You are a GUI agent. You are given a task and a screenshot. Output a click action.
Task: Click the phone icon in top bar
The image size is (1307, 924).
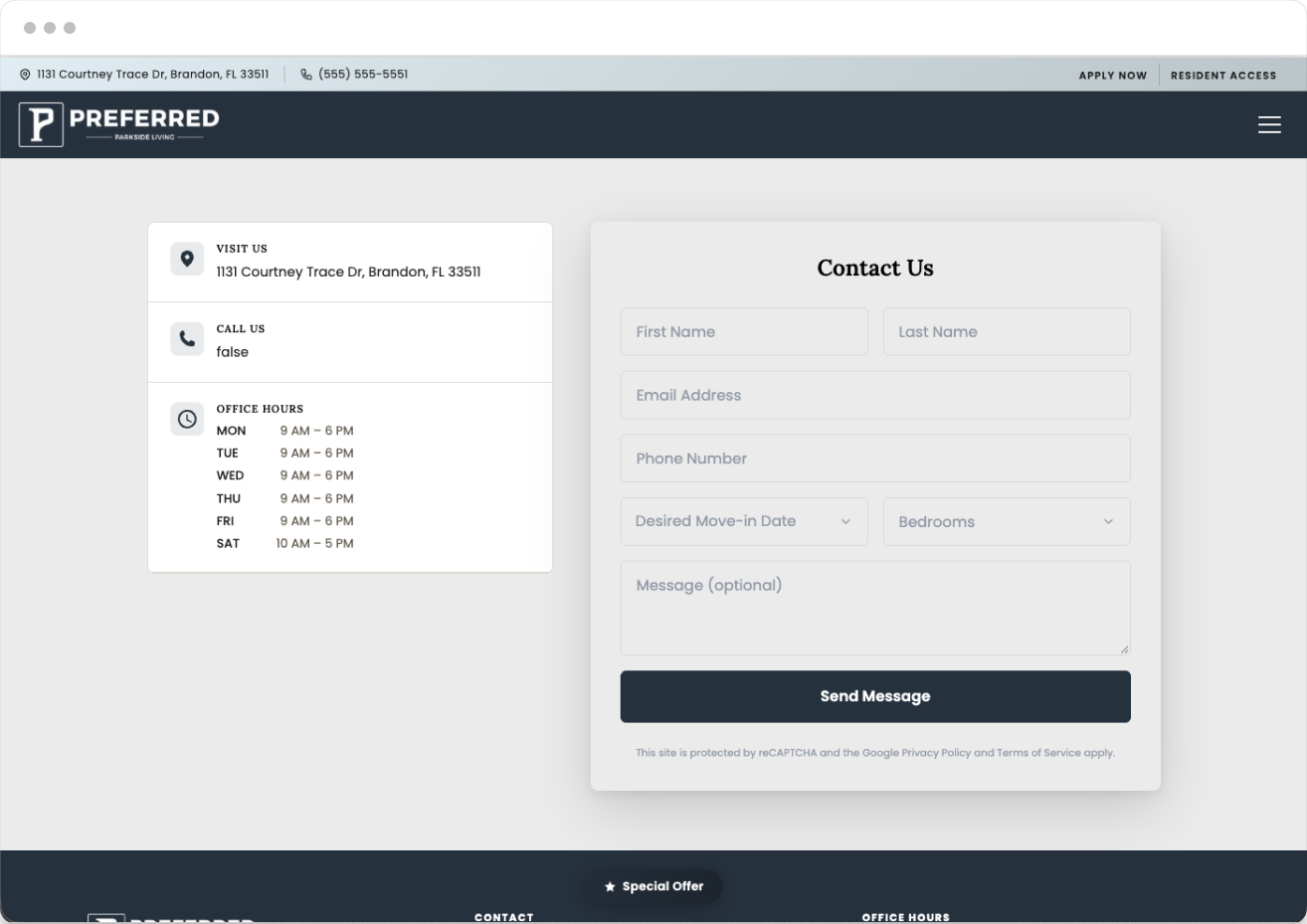click(306, 75)
